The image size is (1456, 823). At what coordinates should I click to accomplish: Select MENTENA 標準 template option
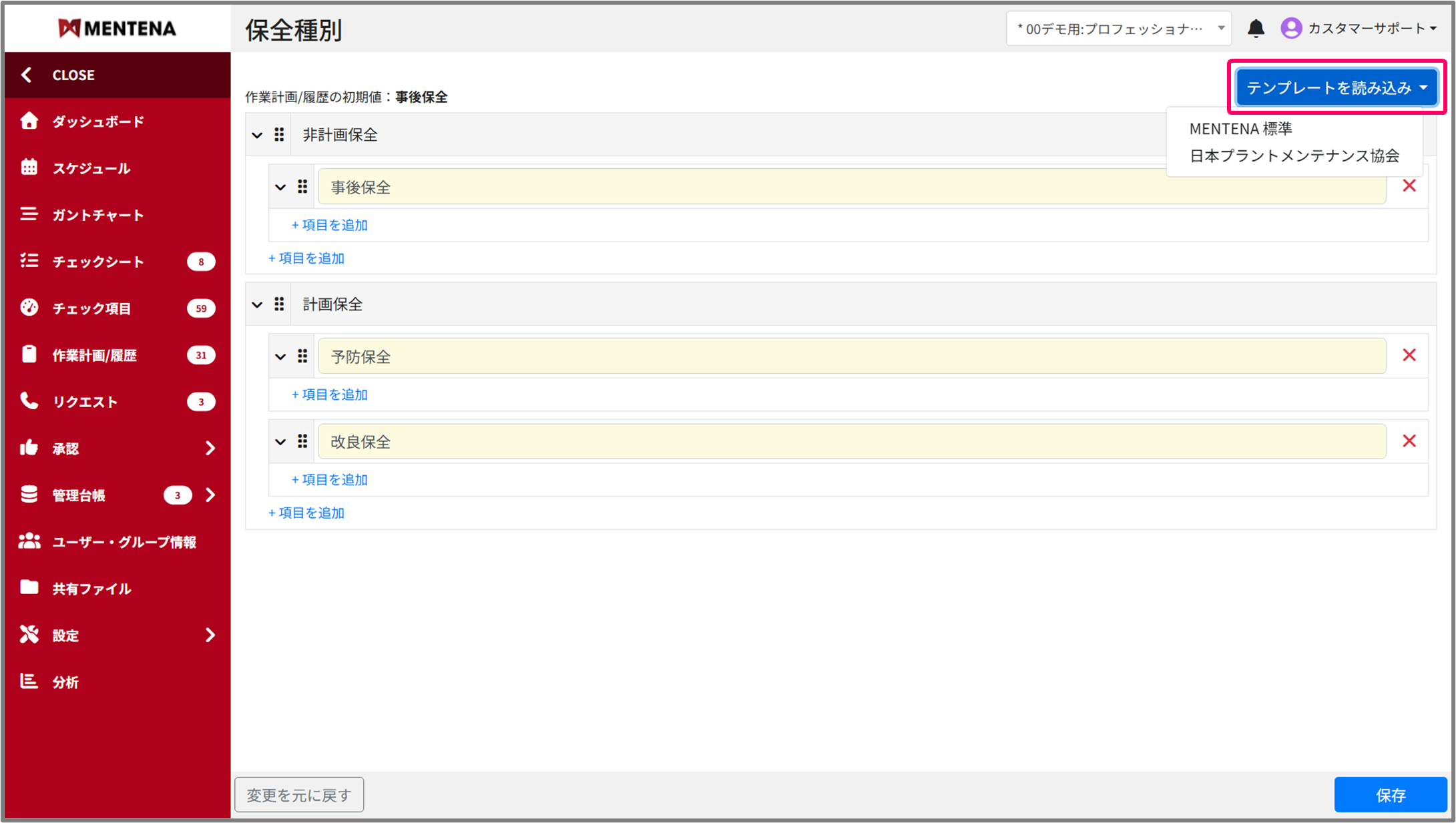1240,129
